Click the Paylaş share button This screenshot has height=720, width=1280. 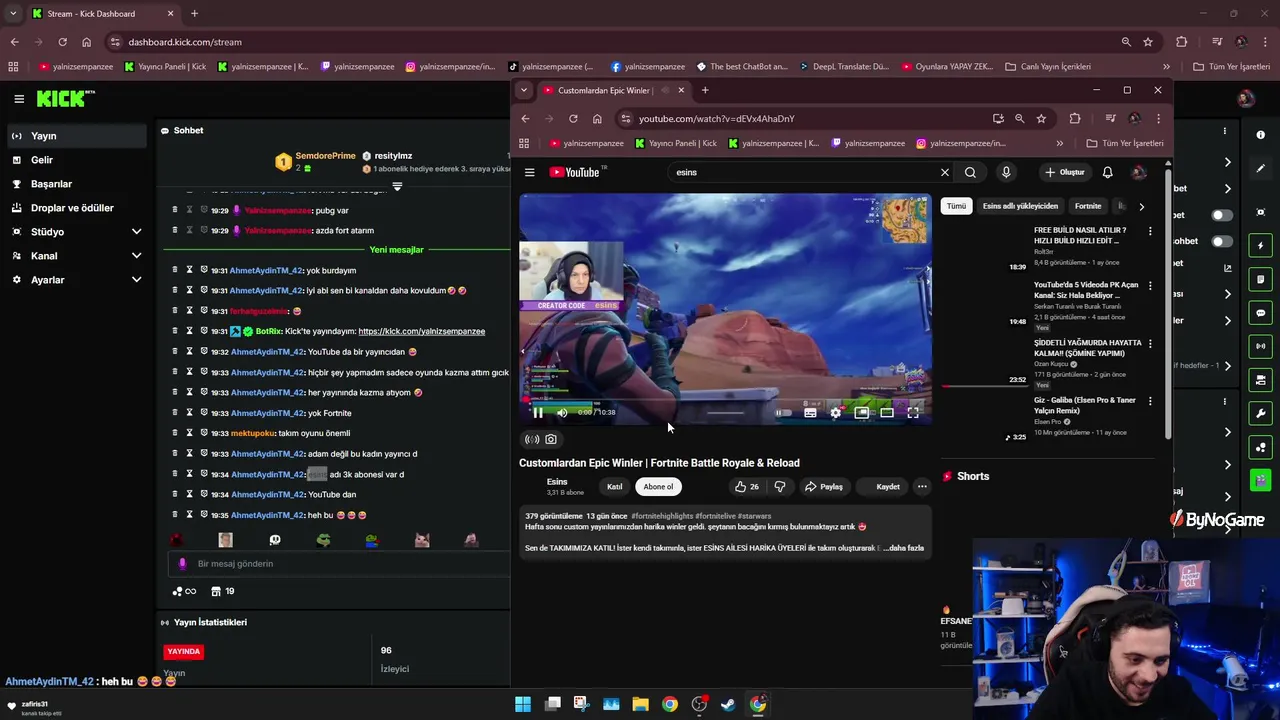[824, 487]
